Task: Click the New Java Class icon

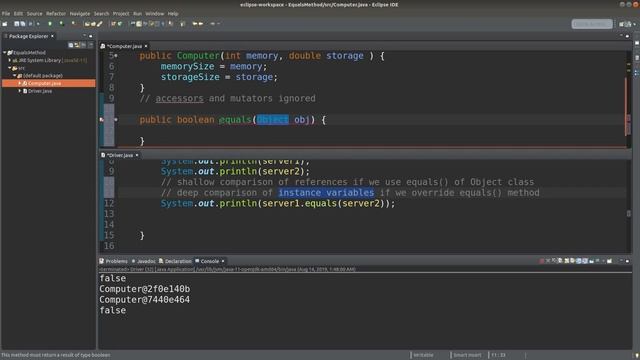Action: [120, 24]
